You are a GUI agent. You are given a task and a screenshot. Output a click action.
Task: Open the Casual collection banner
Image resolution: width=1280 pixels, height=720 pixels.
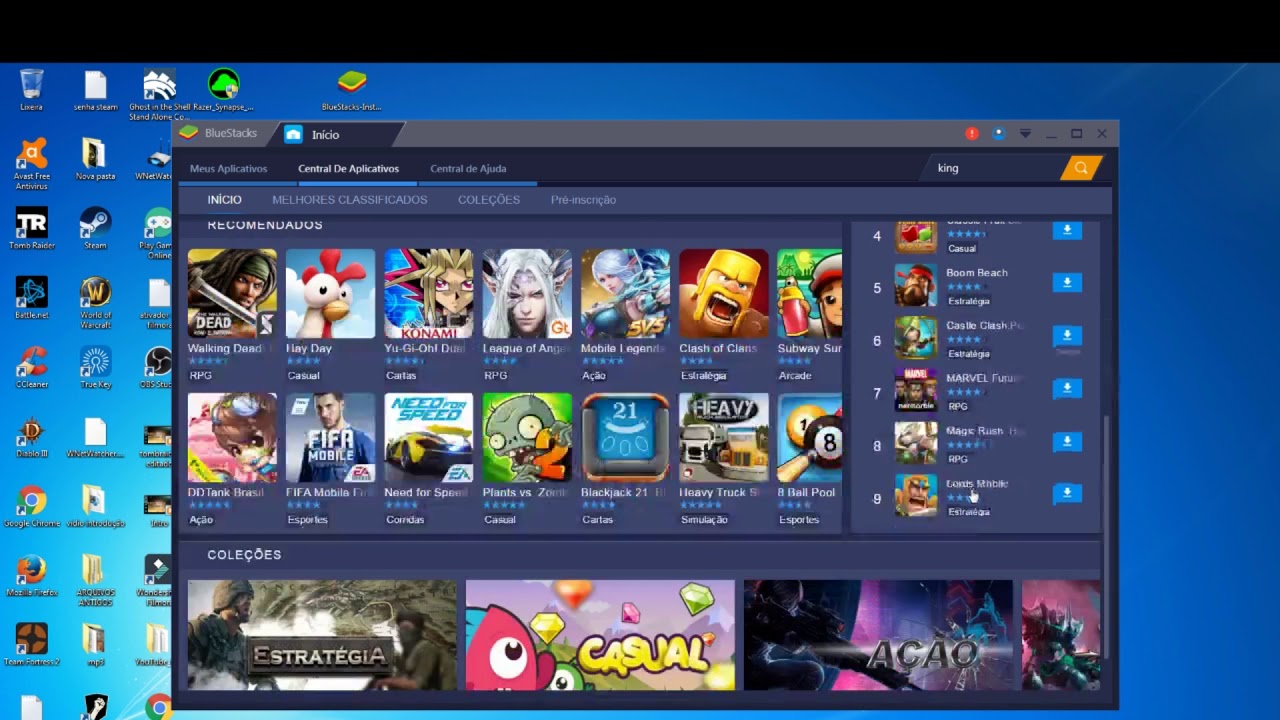click(x=600, y=635)
